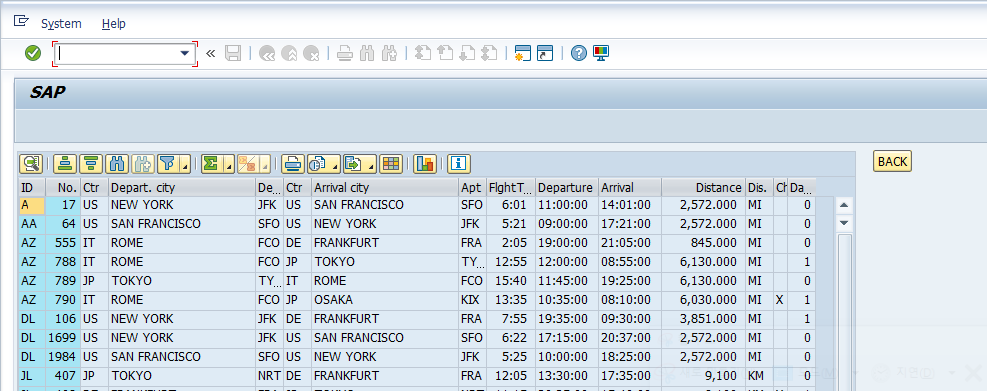This screenshot has height=391, width=987.
Task: Click flight number 1984 cell
Action: (x=63, y=356)
